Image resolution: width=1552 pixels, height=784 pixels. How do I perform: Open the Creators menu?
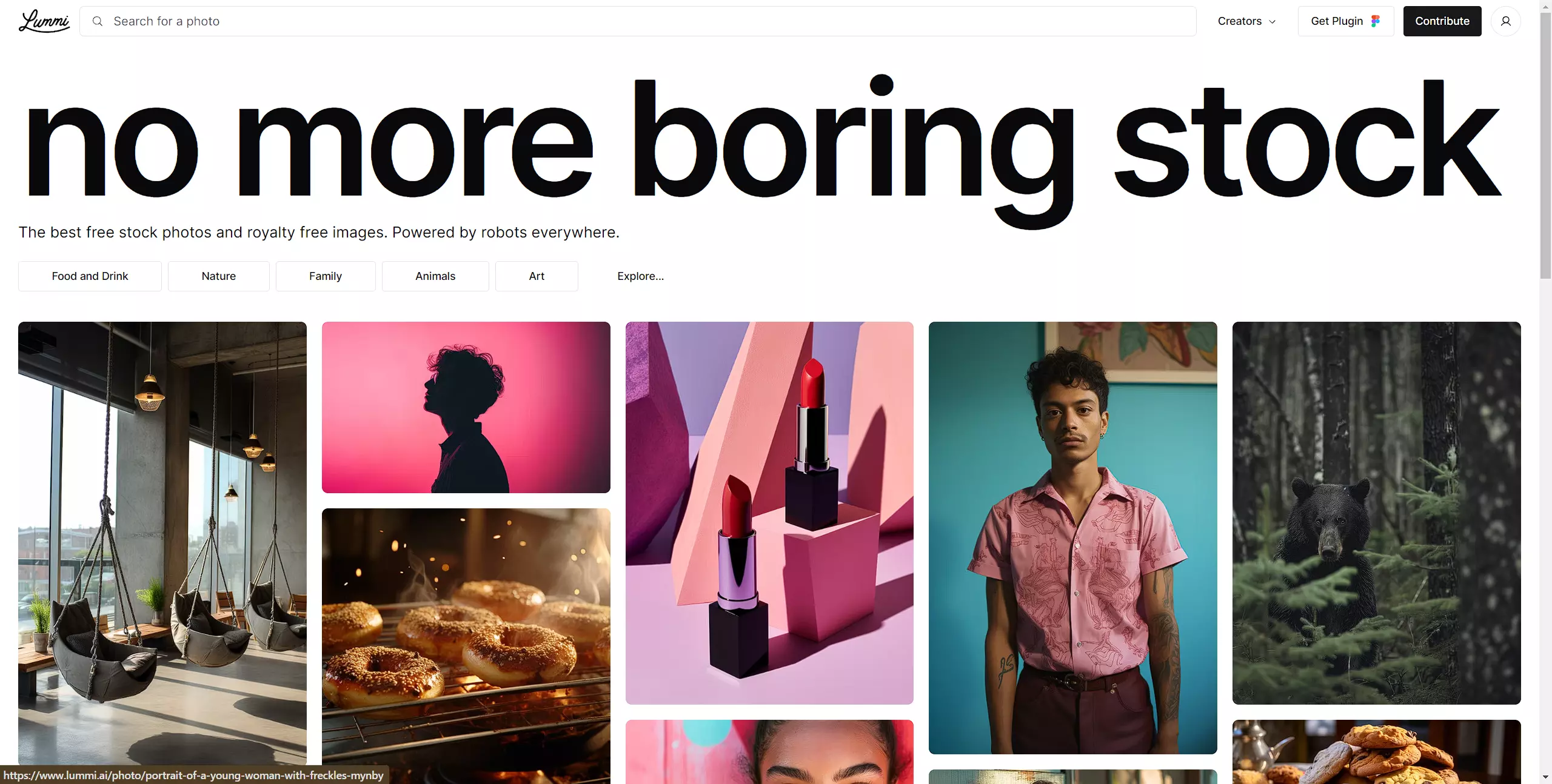point(1247,21)
